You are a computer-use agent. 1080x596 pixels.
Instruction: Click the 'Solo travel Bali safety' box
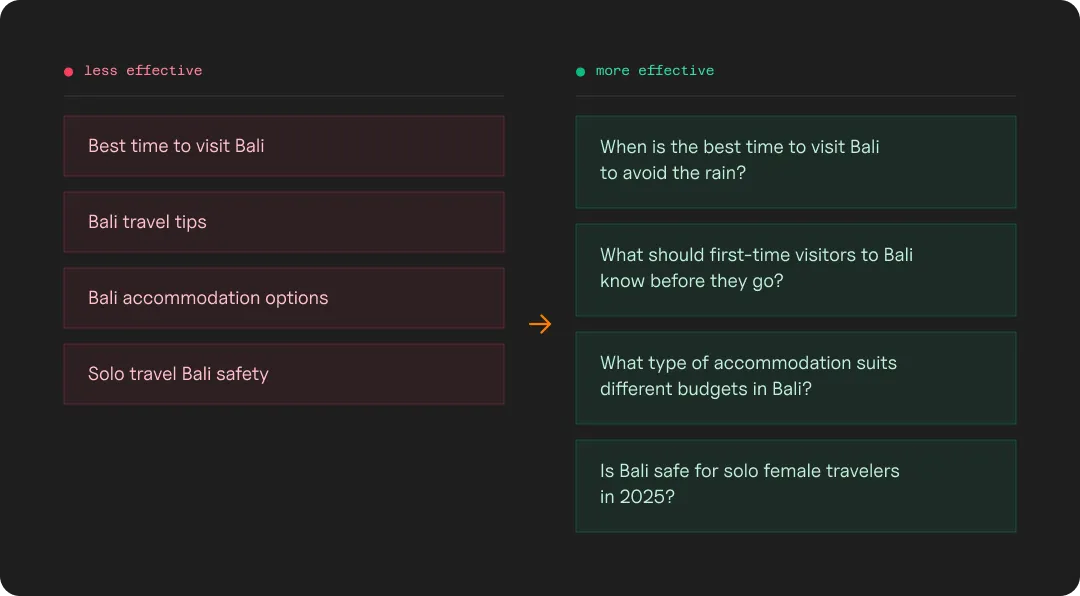point(284,374)
